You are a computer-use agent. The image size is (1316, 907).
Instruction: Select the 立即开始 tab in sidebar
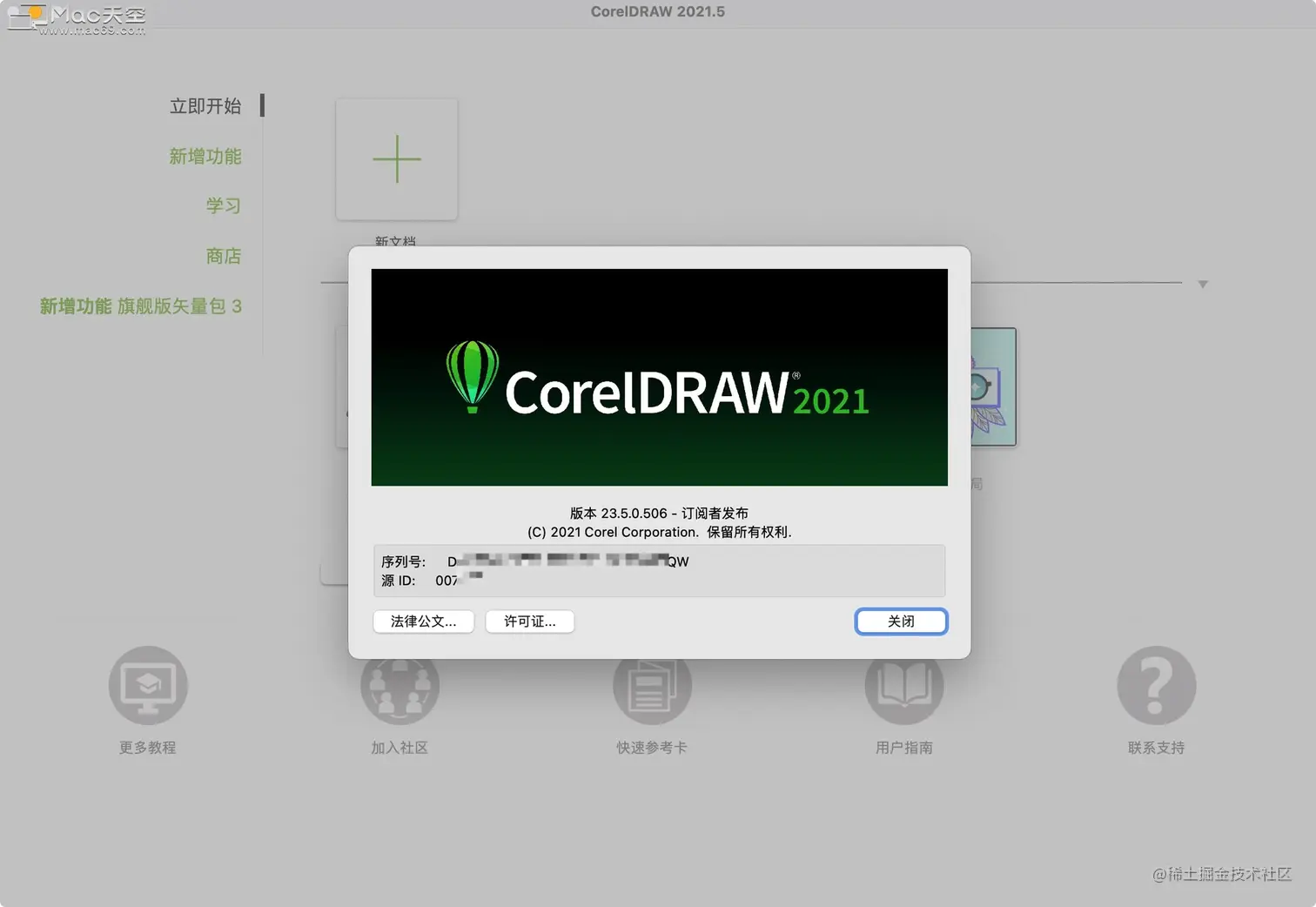point(205,106)
